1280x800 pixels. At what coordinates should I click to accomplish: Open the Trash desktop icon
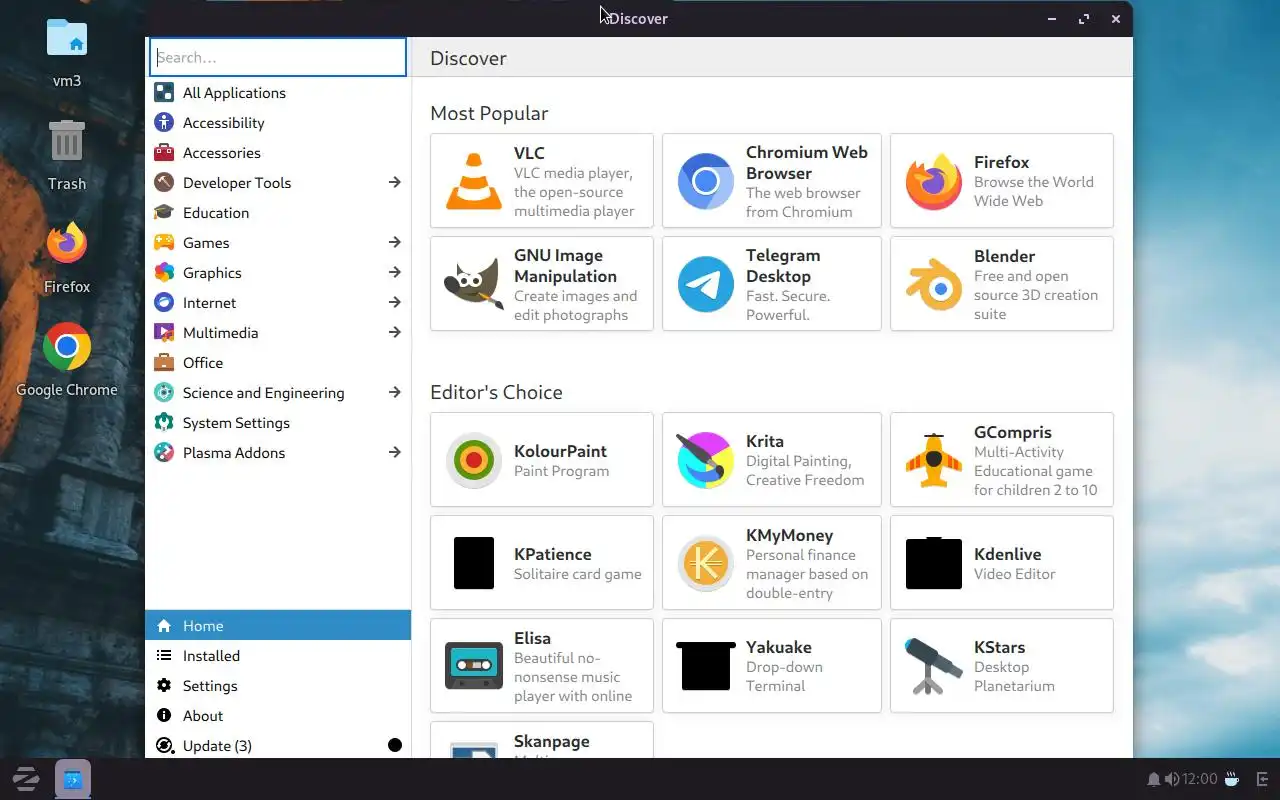(67, 142)
